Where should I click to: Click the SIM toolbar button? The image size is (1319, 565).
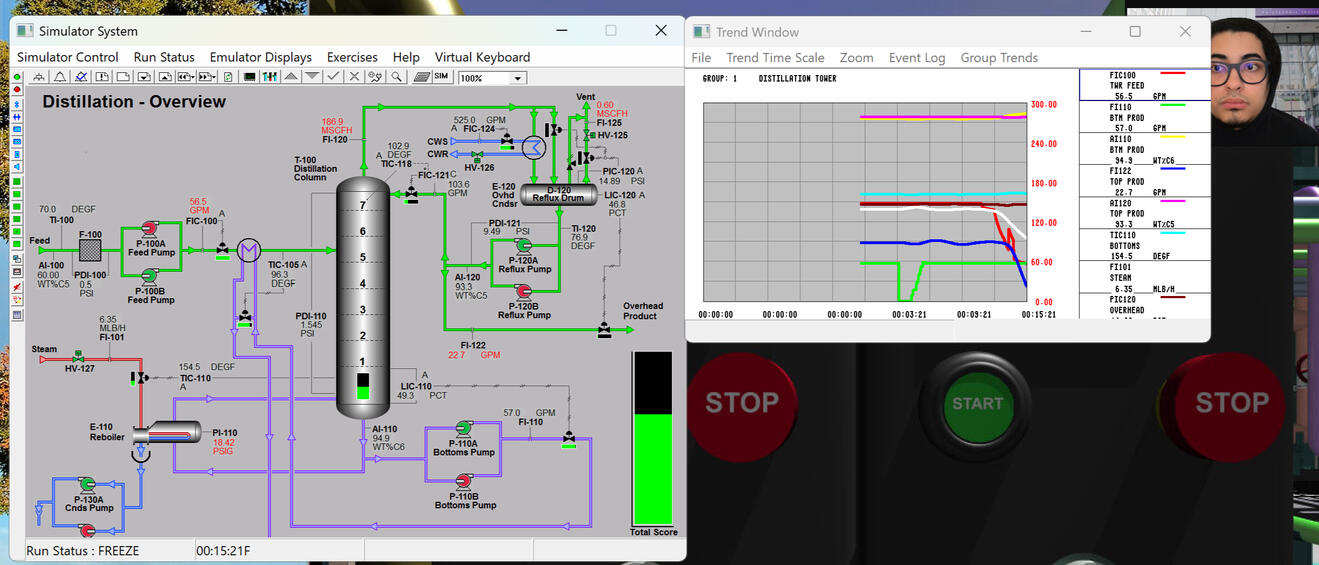pos(441,77)
